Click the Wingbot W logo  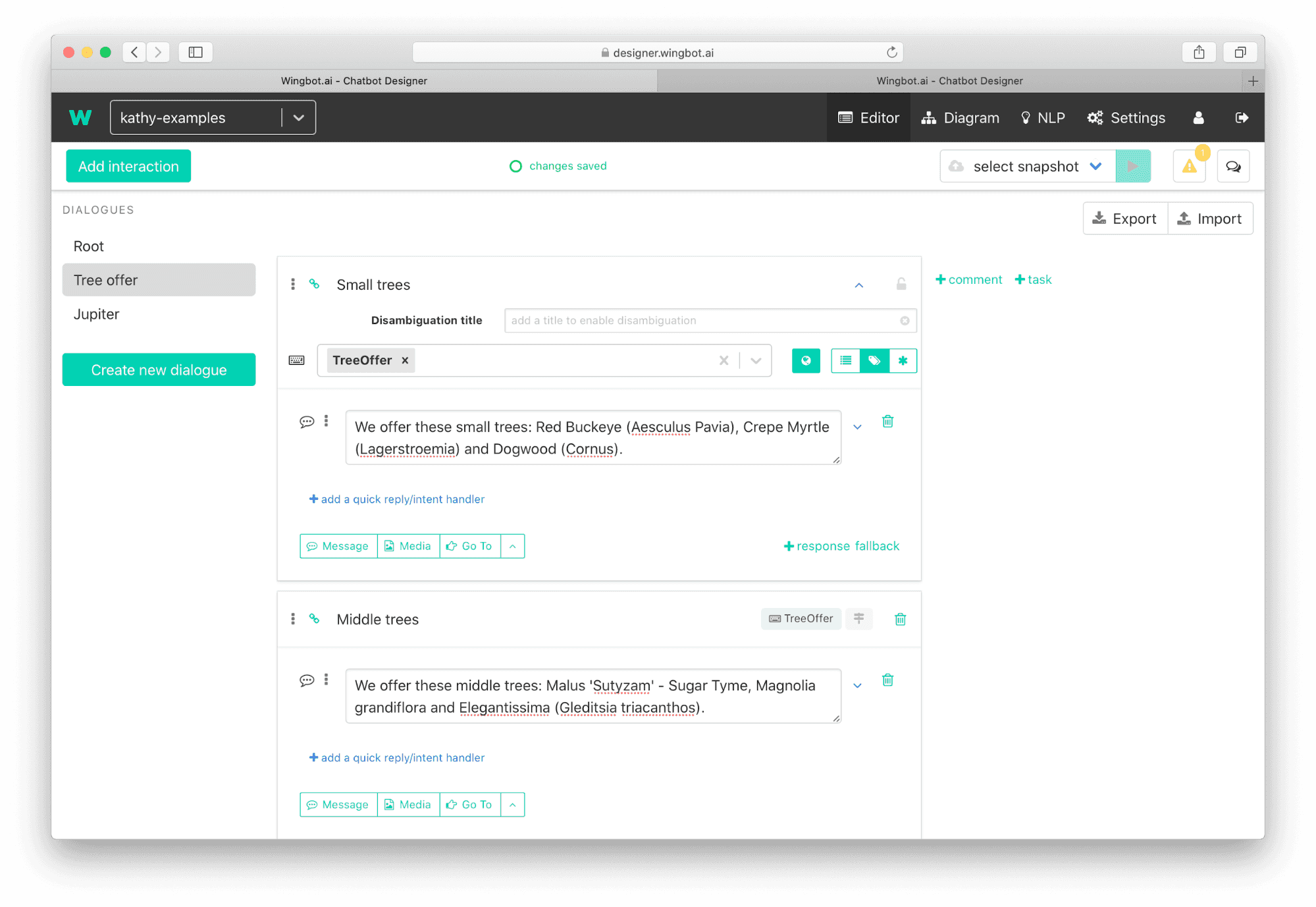point(80,117)
